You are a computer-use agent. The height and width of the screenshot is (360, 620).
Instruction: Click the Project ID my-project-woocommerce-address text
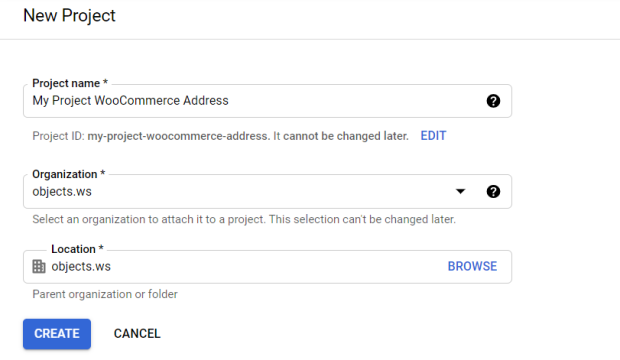point(179,136)
